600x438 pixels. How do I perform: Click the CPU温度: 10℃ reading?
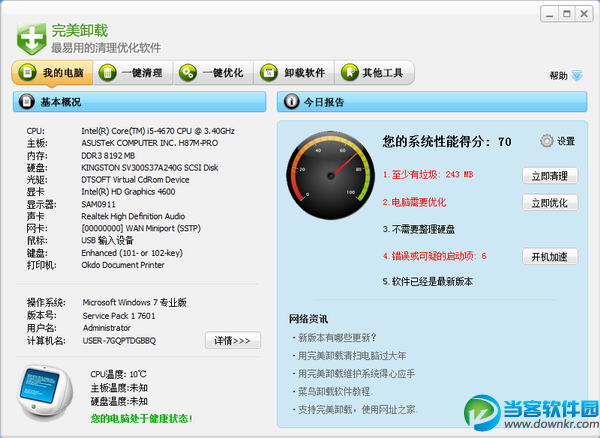118,374
